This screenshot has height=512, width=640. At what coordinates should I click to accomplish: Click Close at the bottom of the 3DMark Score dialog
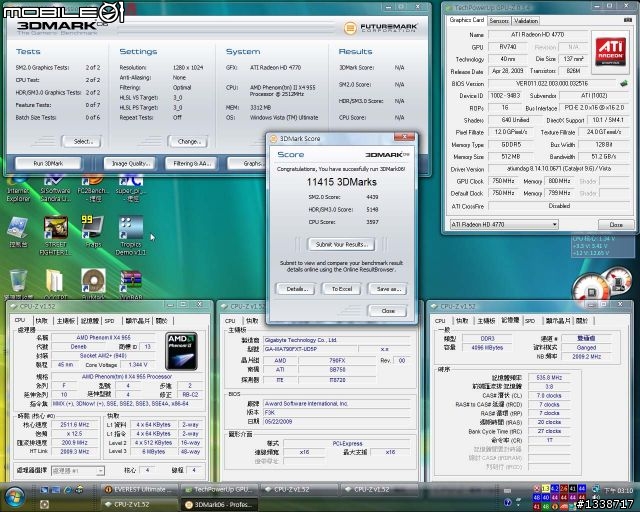388,311
